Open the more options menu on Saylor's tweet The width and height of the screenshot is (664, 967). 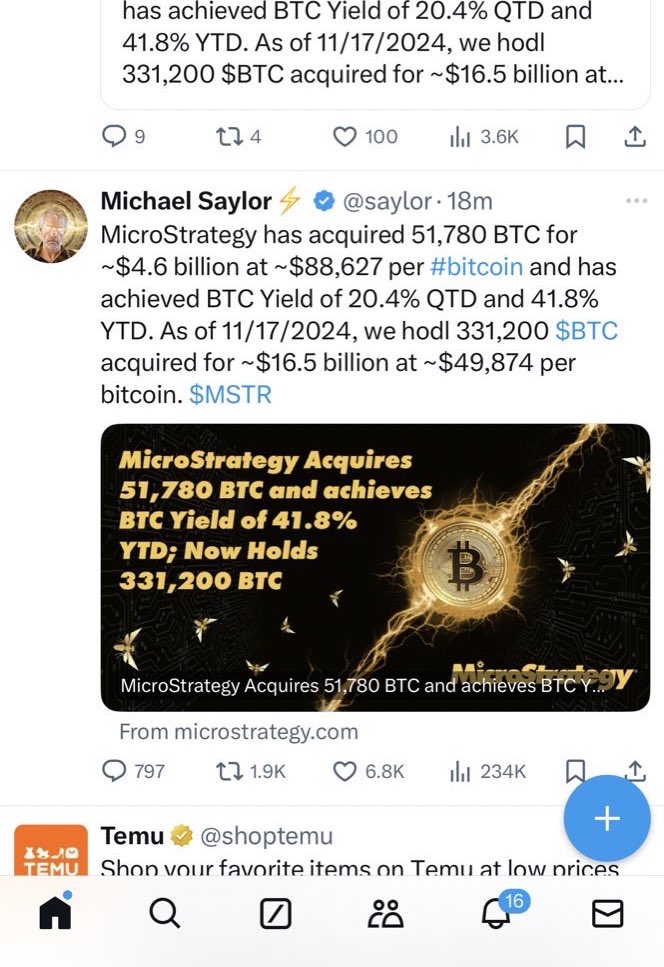click(x=636, y=201)
